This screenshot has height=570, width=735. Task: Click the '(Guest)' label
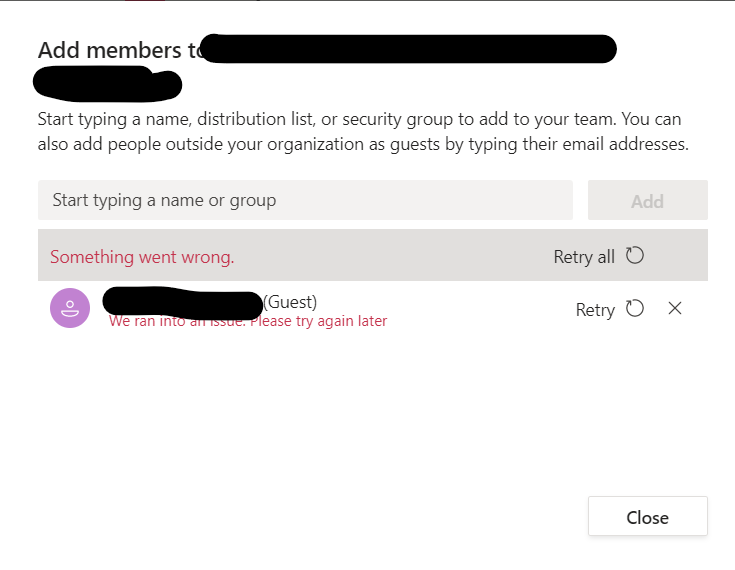[290, 301]
